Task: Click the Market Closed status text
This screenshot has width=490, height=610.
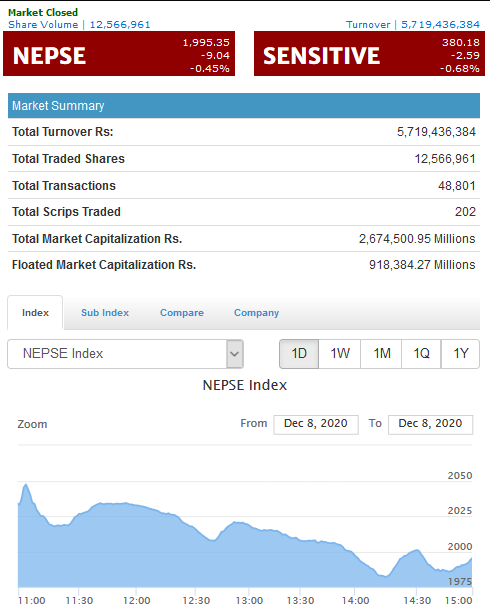Action: (43, 12)
